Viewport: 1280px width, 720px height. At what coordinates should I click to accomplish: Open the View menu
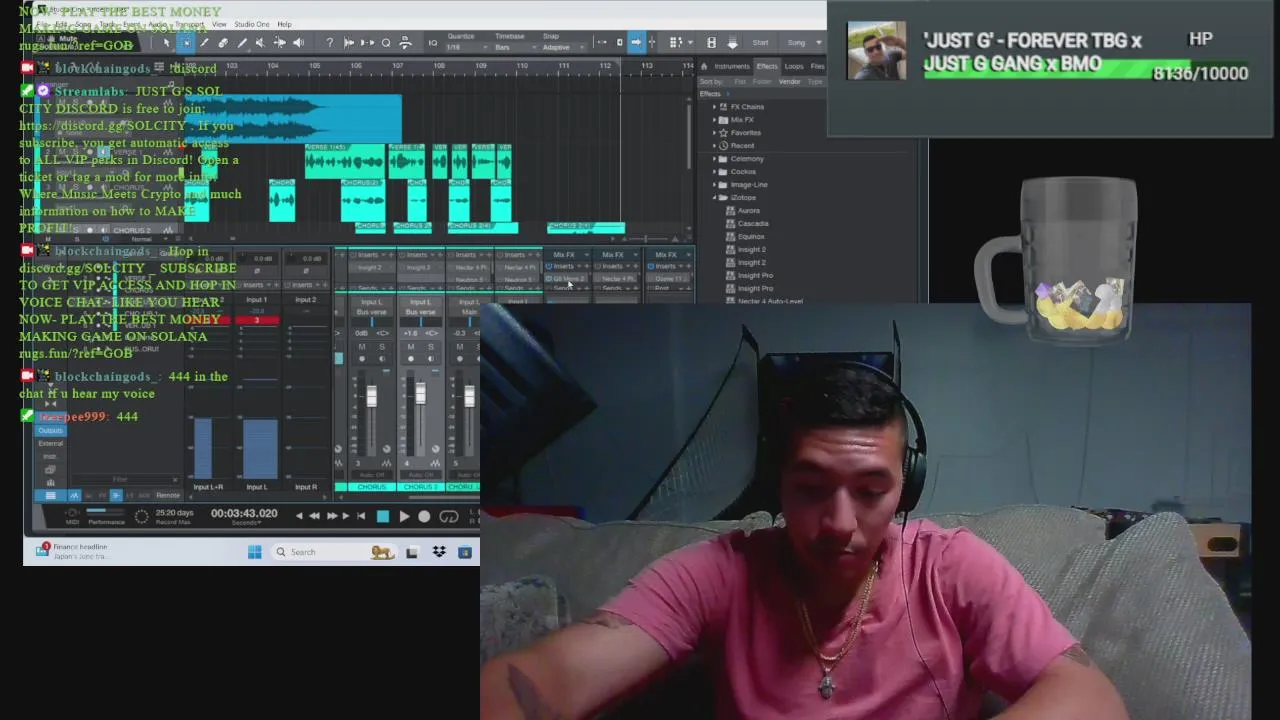[218, 24]
